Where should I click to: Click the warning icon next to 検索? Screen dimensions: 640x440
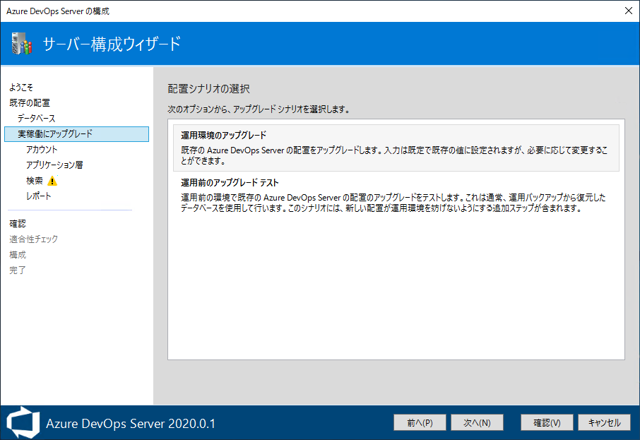point(52,181)
